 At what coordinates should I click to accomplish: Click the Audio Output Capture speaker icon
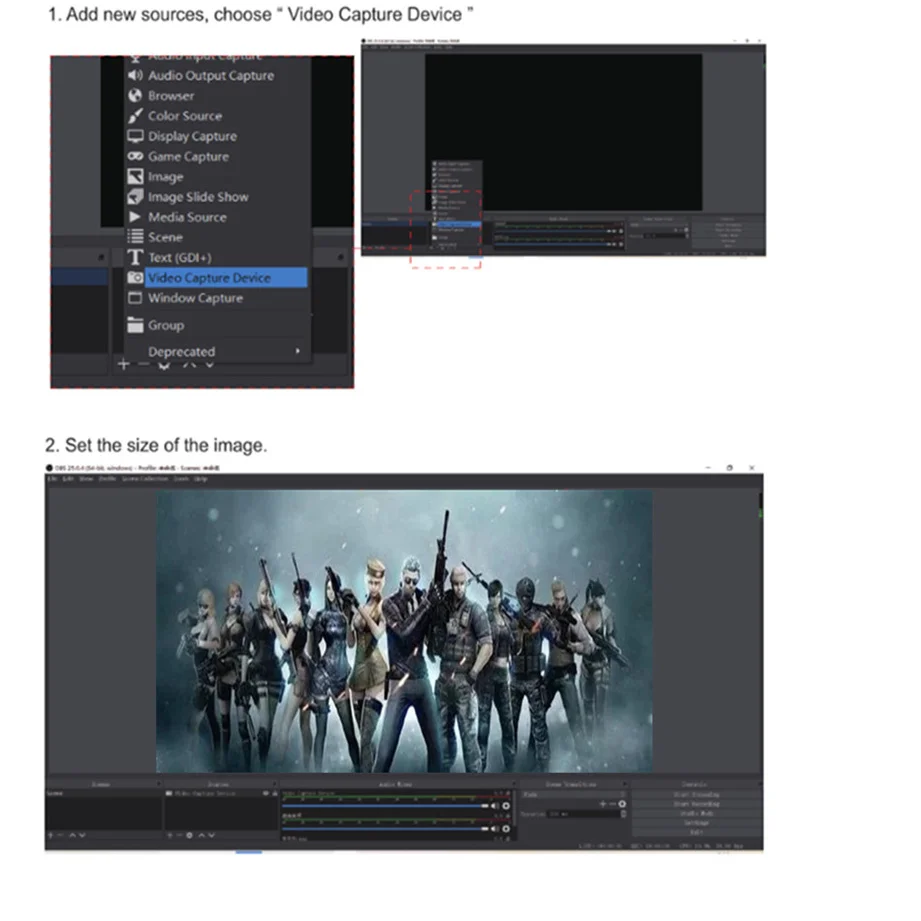[136, 75]
